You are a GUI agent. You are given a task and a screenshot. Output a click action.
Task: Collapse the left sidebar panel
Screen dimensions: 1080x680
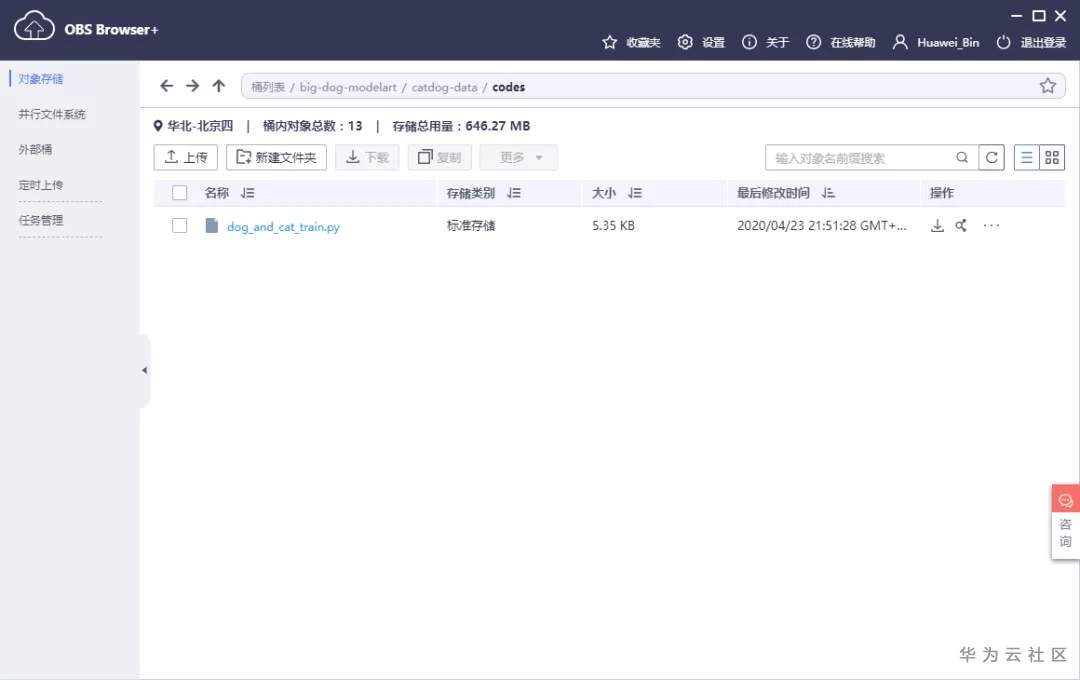144,371
